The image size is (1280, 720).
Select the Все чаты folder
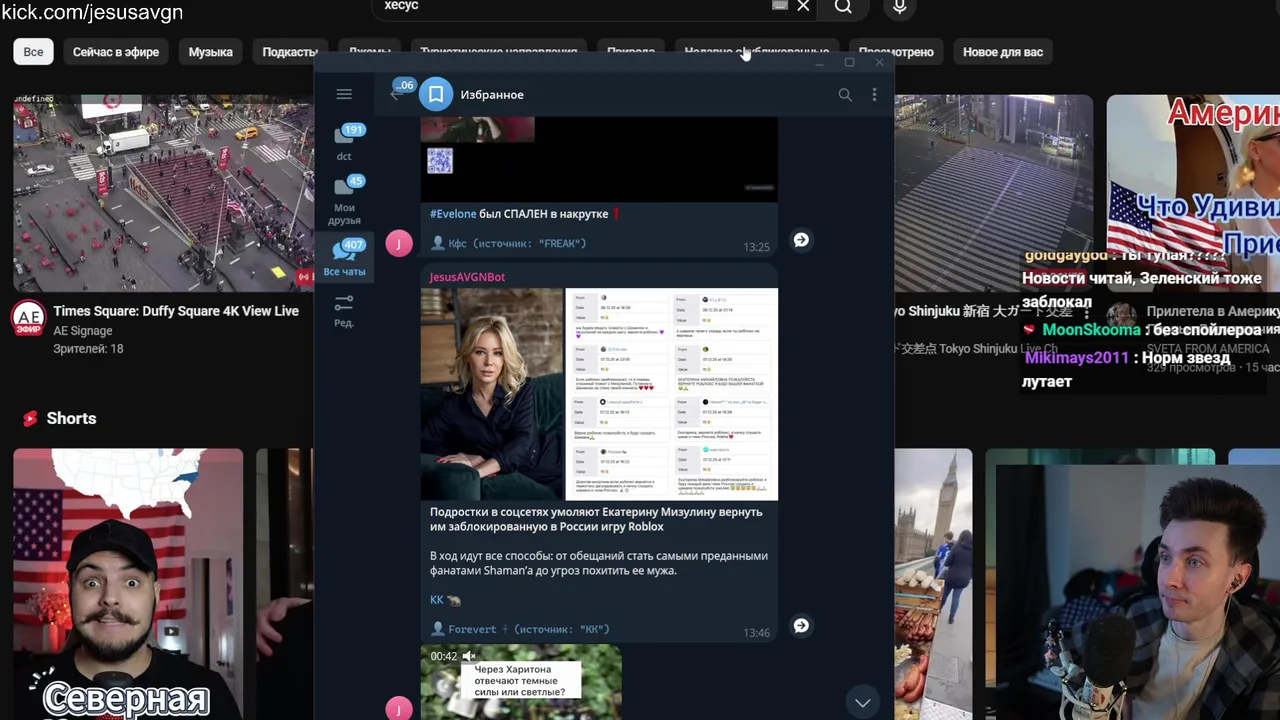click(344, 258)
